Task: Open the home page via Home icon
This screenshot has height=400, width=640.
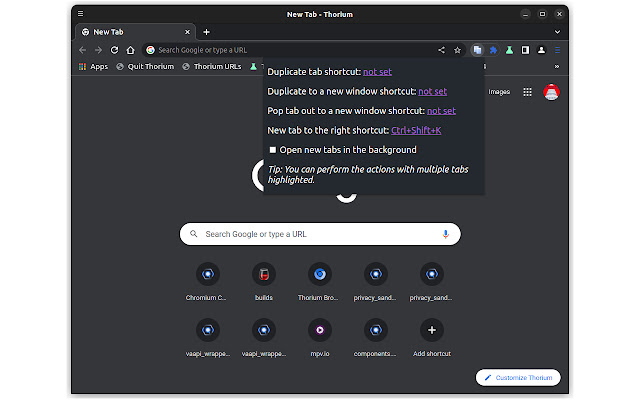Action: coord(130,50)
